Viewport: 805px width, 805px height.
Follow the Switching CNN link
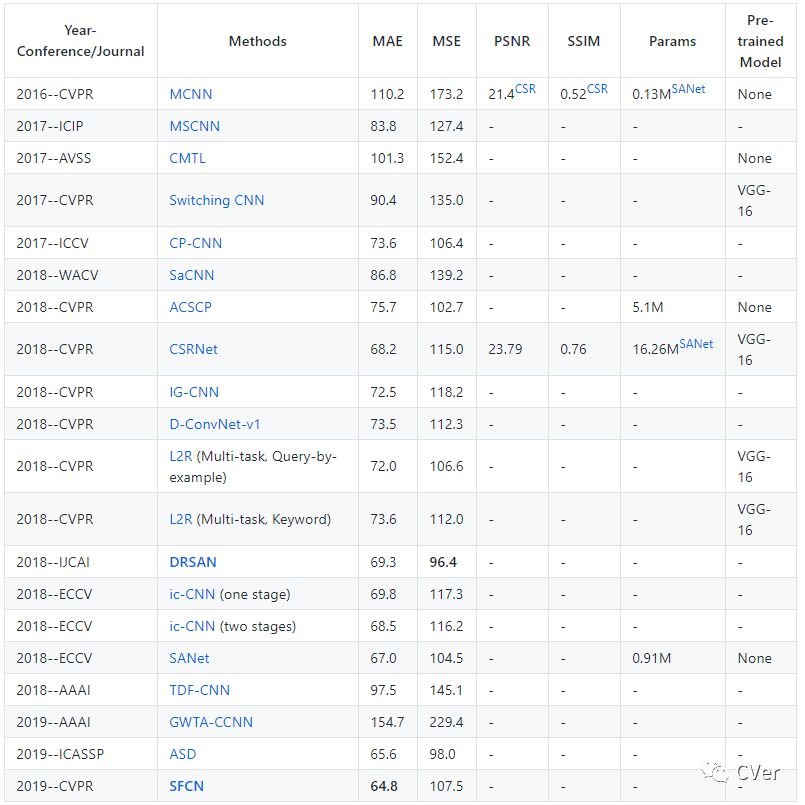pyautogui.click(x=216, y=200)
